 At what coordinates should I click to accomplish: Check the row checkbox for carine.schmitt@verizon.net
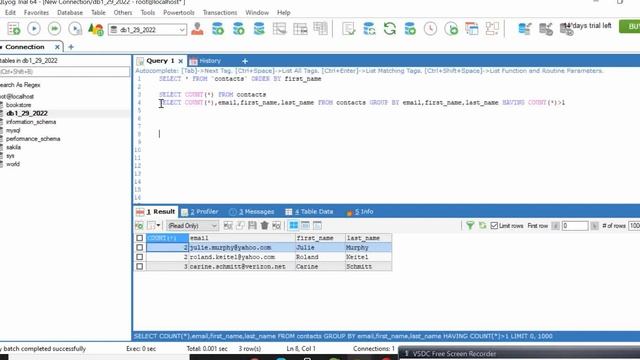pyautogui.click(x=140, y=267)
